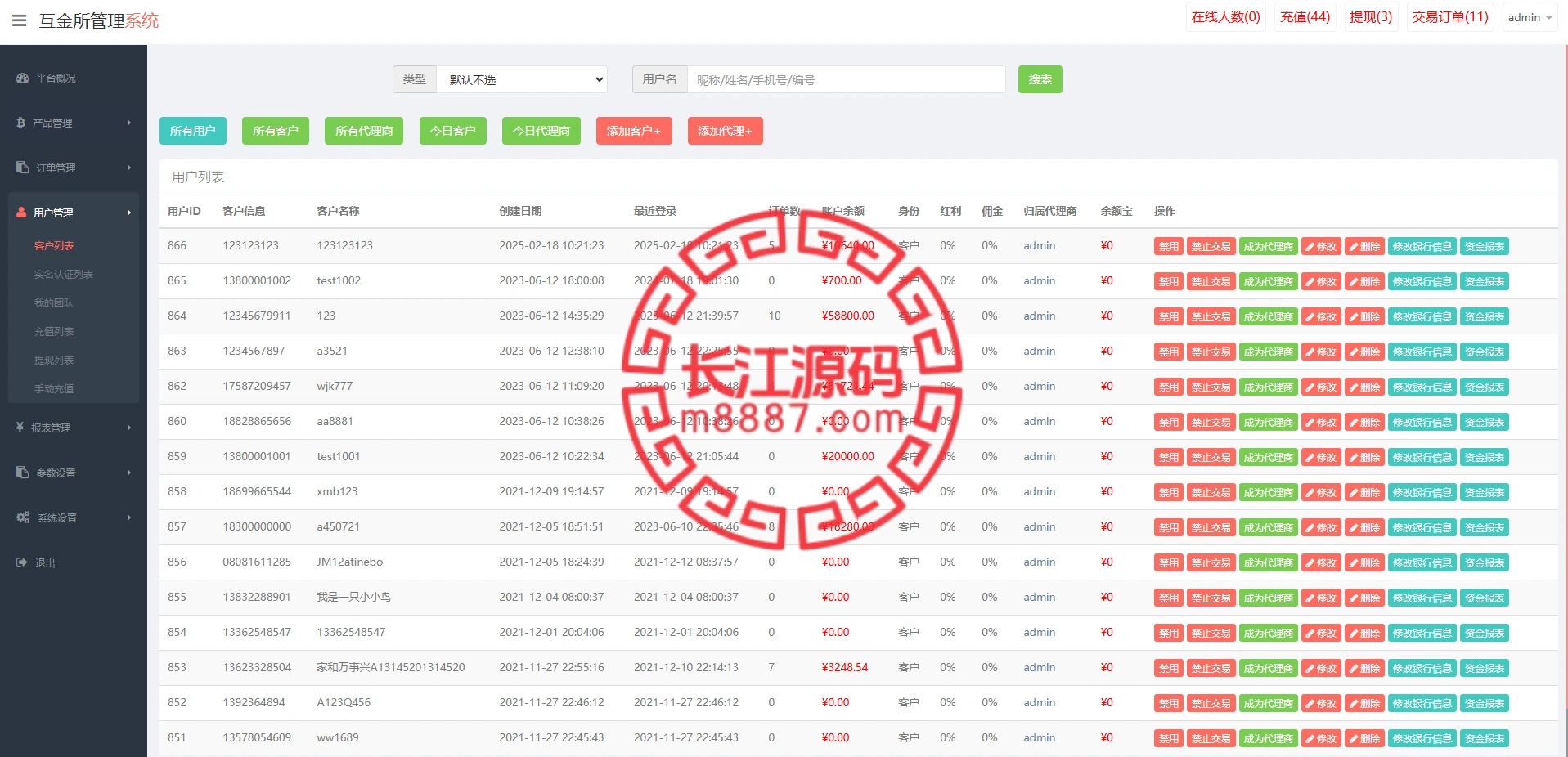Expand the 系统设置 submenu arrow
Viewport: 1568px width, 757px height.
pyautogui.click(x=129, y=517)
